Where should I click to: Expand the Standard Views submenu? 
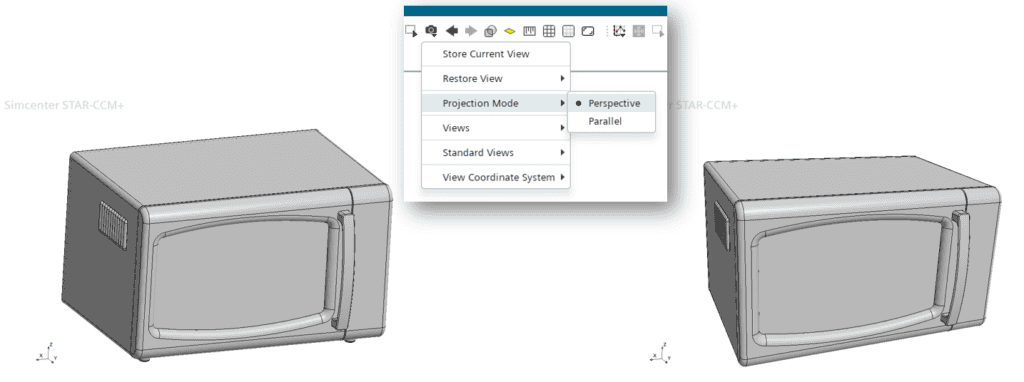tap(496, 153)
